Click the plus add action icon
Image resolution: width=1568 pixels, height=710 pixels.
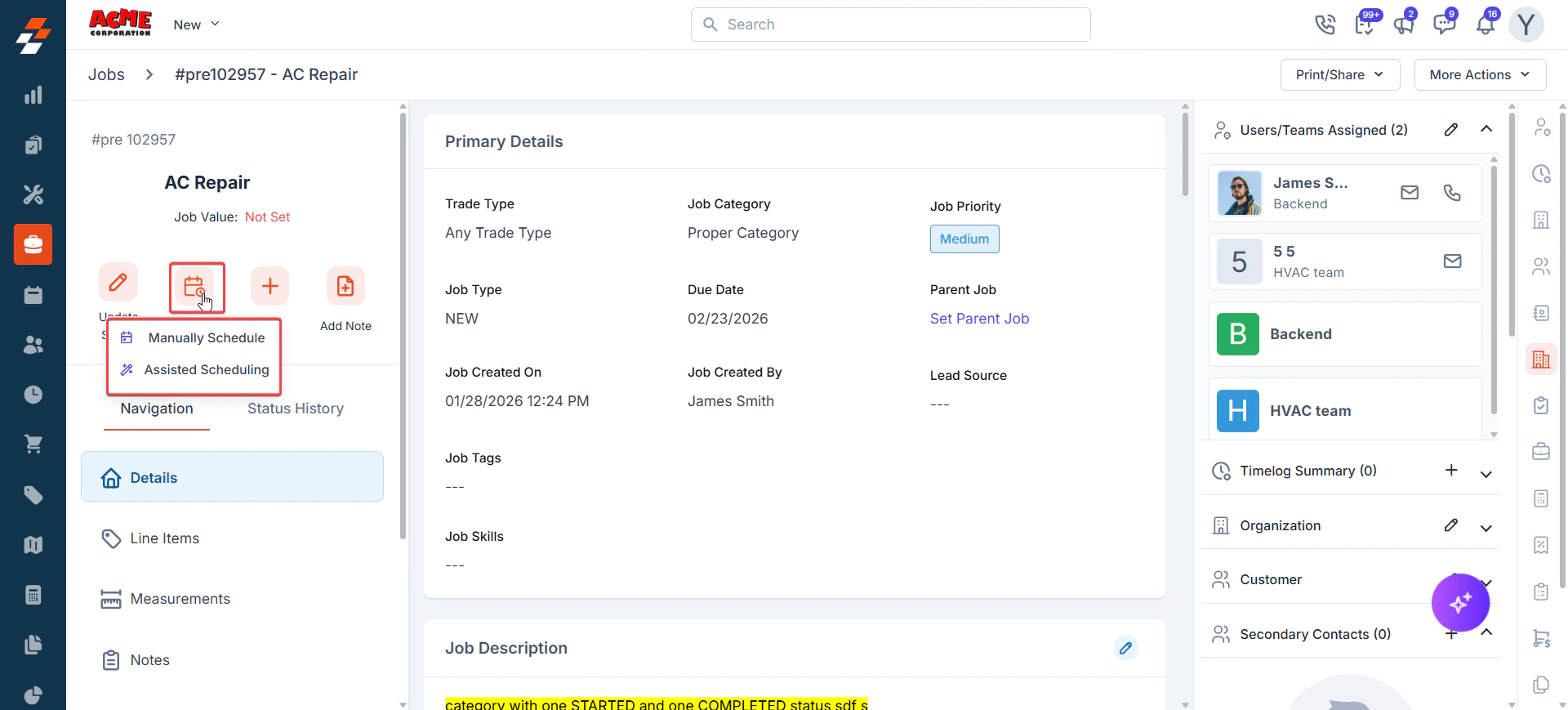(269, 286)
